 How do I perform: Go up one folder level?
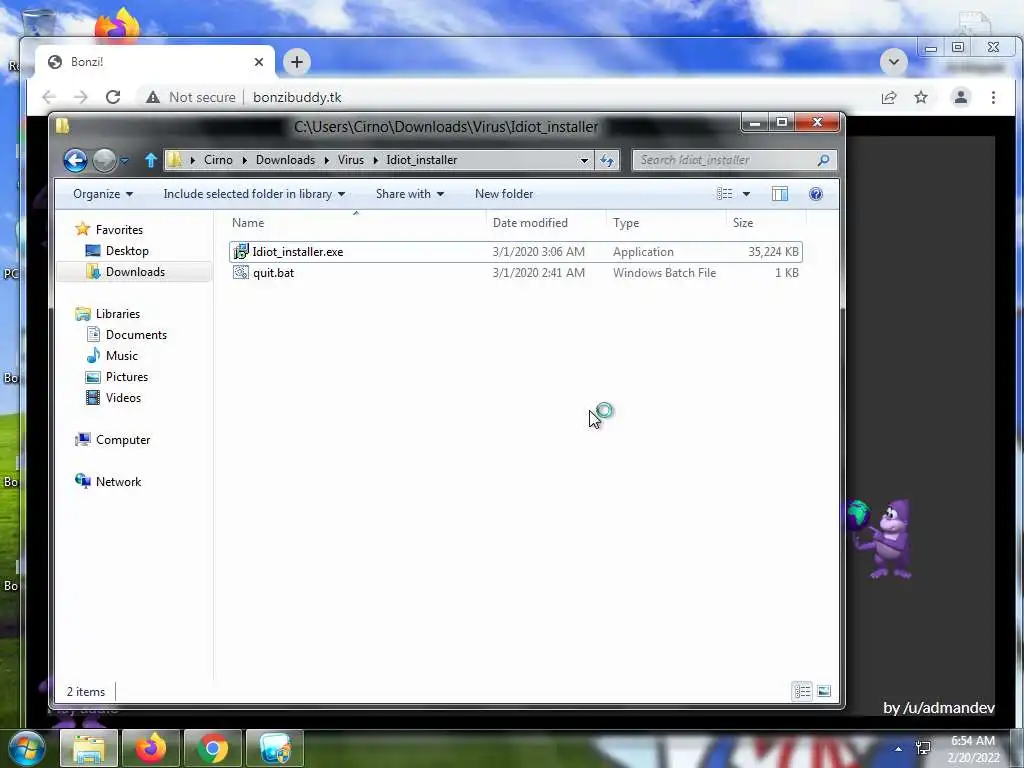151,160
